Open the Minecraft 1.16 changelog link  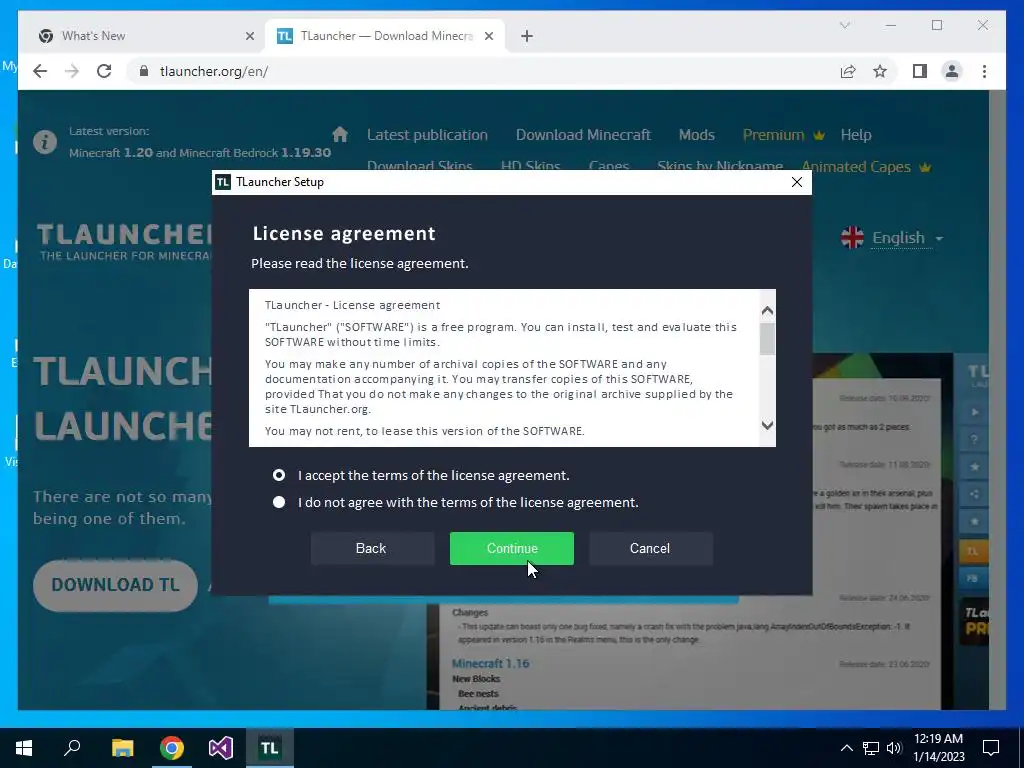[490, 664]
